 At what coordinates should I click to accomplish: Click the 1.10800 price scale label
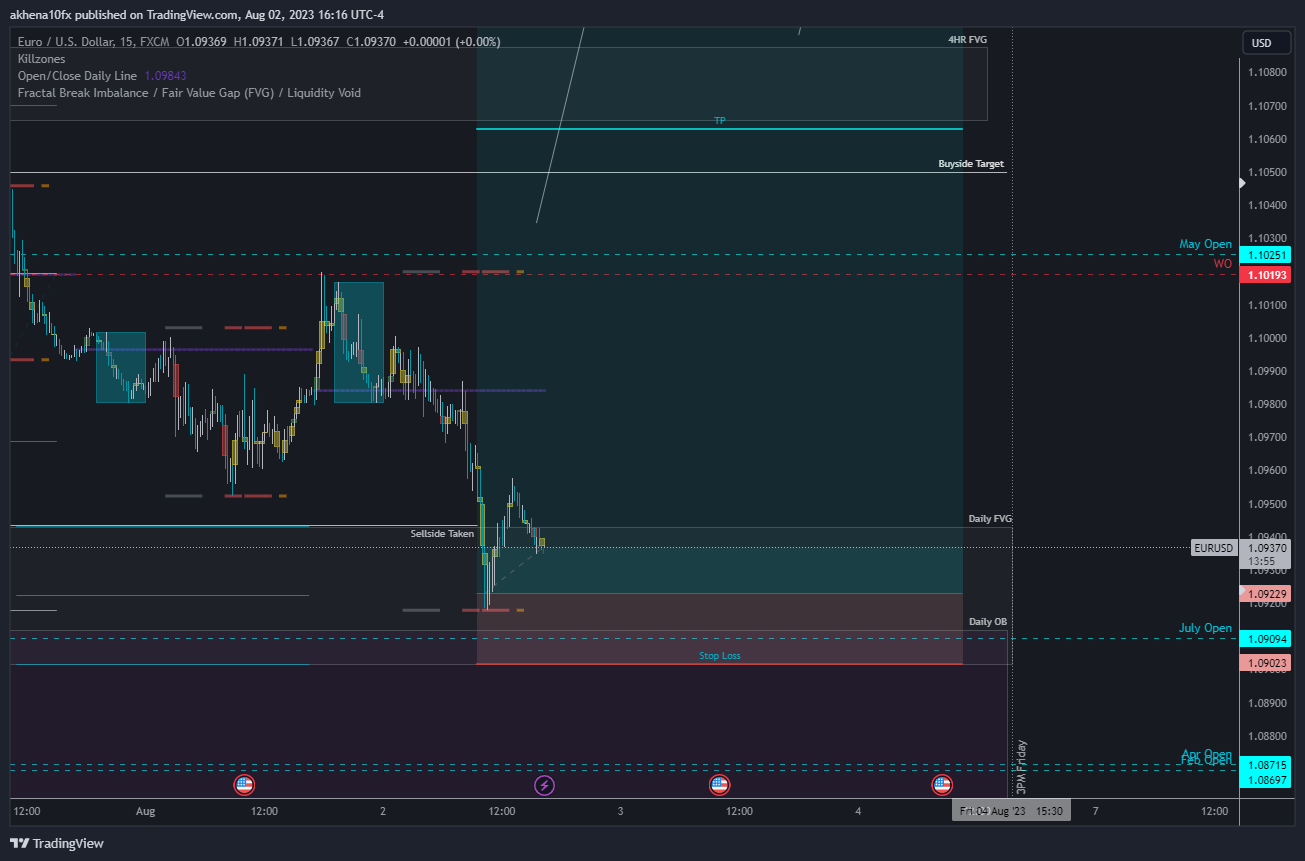coord(1265,72)
